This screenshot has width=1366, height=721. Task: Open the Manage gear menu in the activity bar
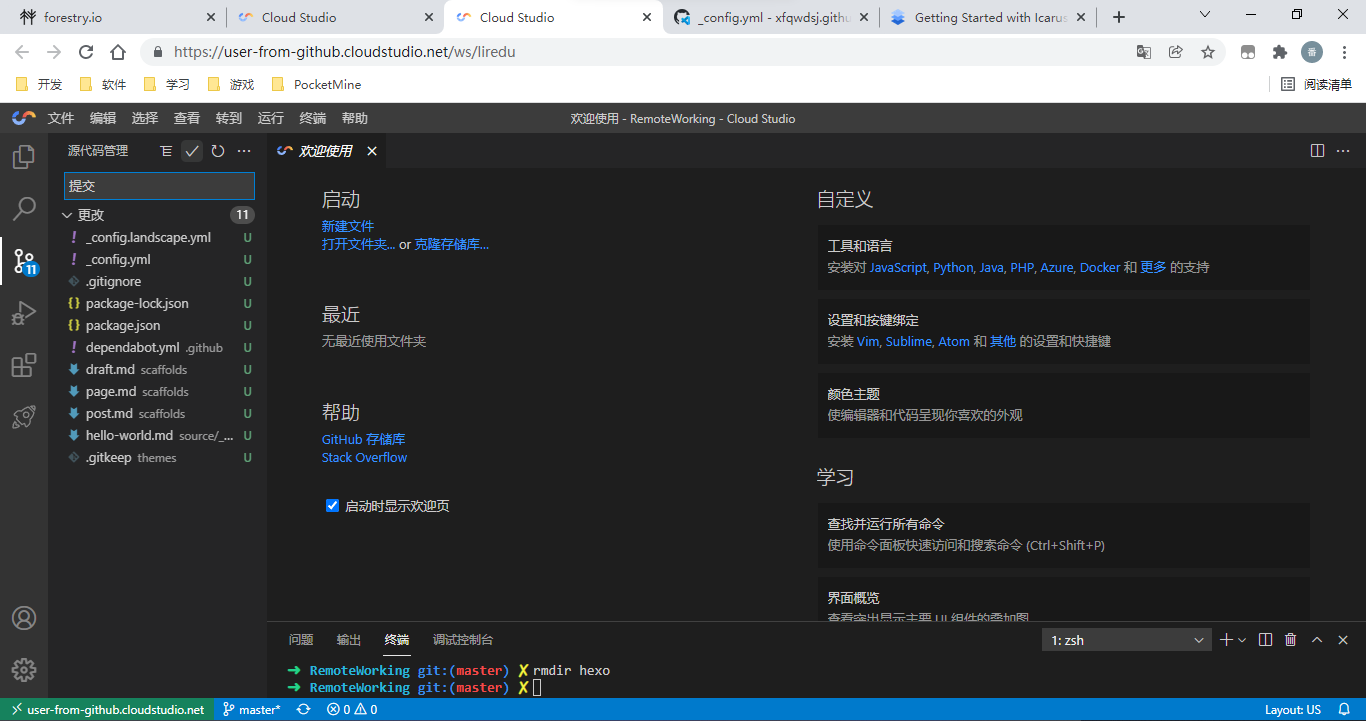24,670
